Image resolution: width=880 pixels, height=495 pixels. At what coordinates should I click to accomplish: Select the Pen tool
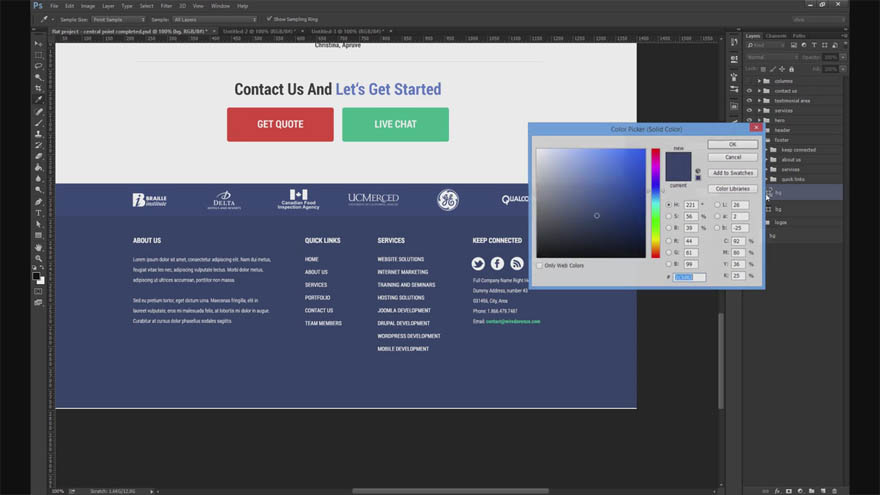pos(38,202)
